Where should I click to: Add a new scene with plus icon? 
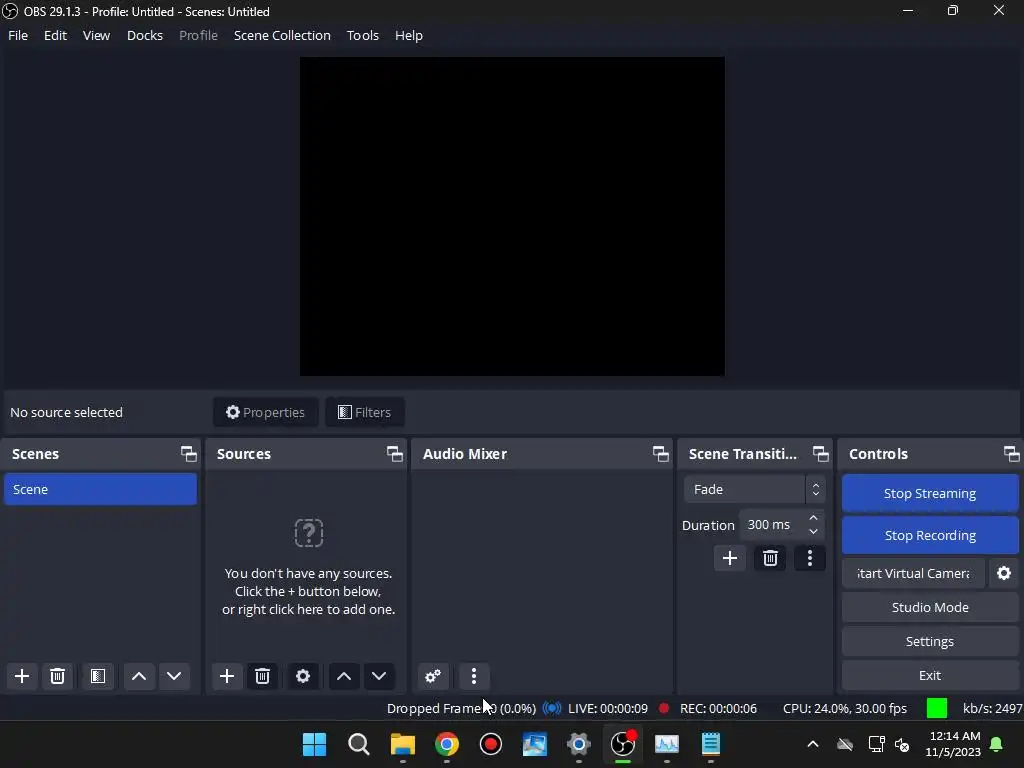pos(22,676)
